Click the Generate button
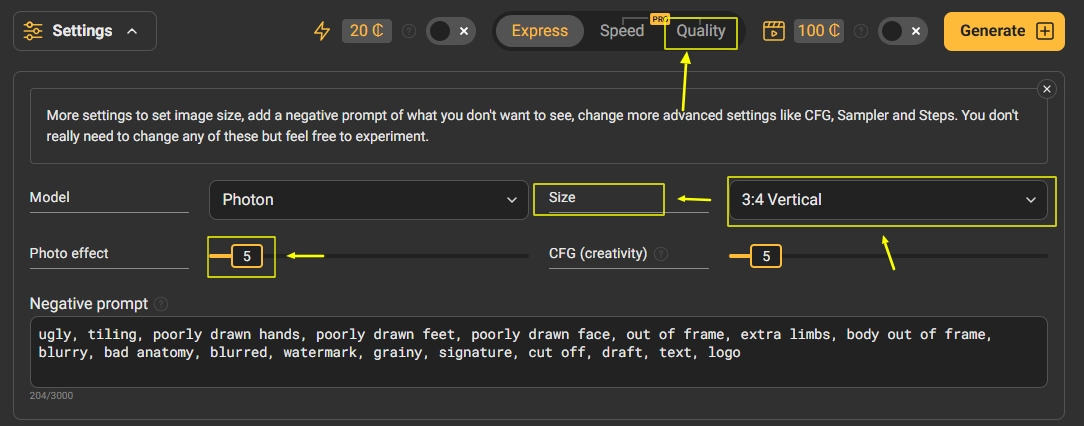This screenshot has width=1084, height=426. click(1004, 31)
